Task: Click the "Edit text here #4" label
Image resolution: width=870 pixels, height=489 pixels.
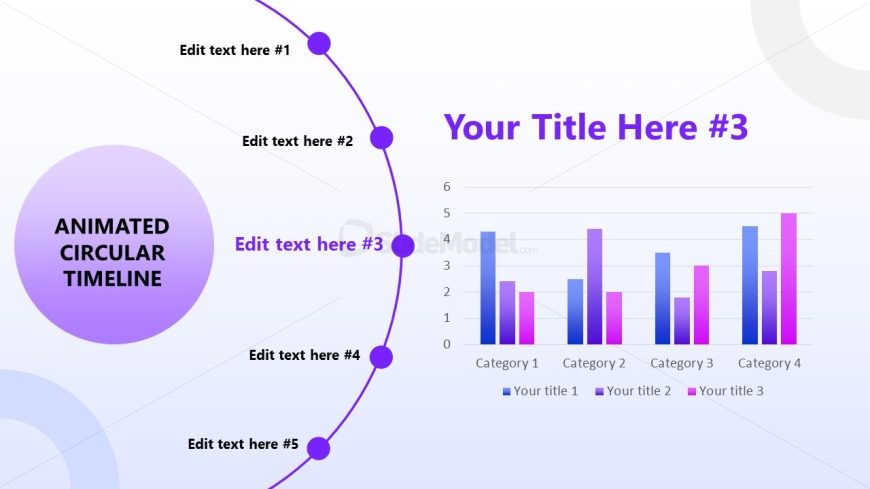Action: pos(304,355)
